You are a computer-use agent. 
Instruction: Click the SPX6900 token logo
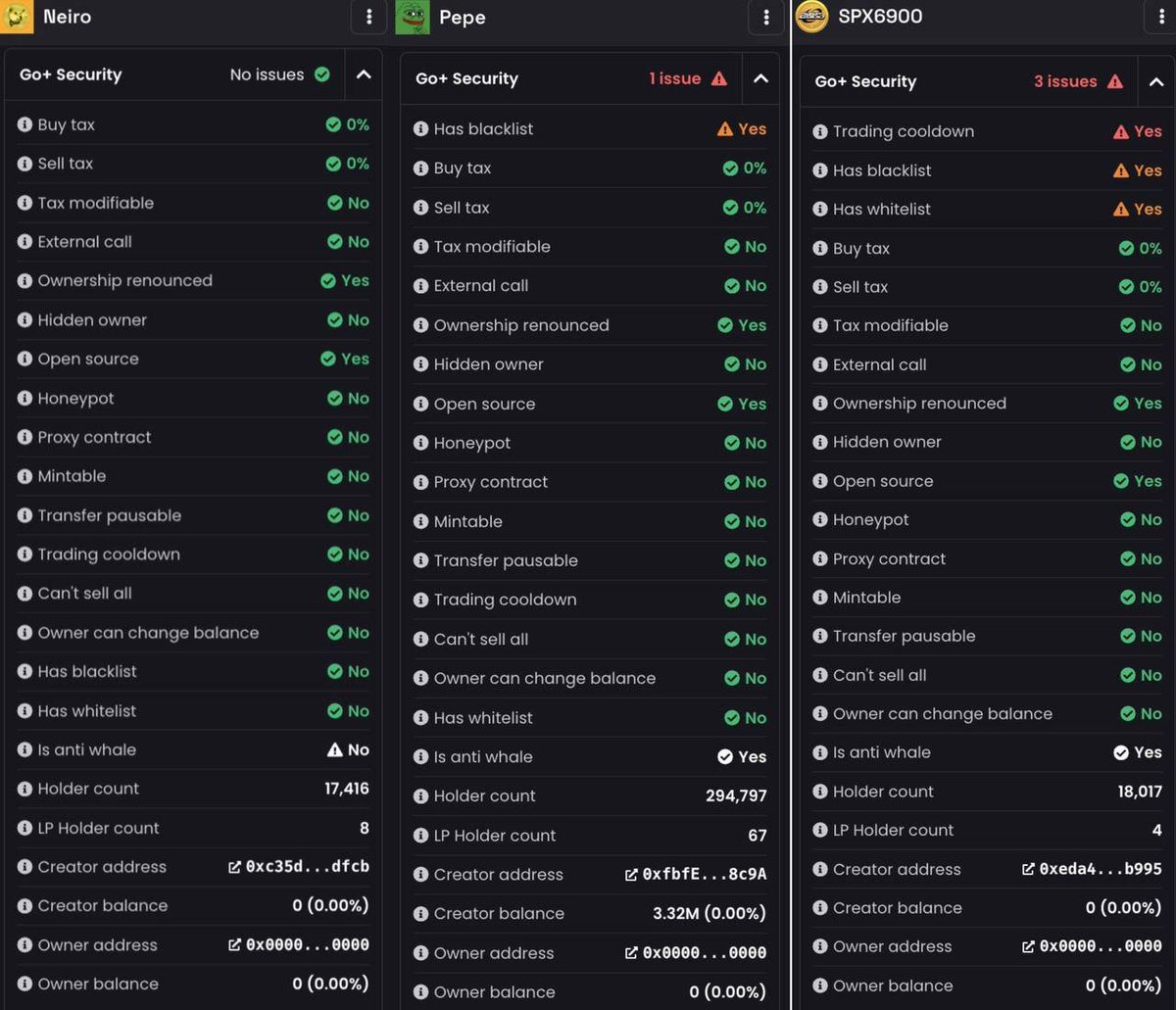point(811,17)
